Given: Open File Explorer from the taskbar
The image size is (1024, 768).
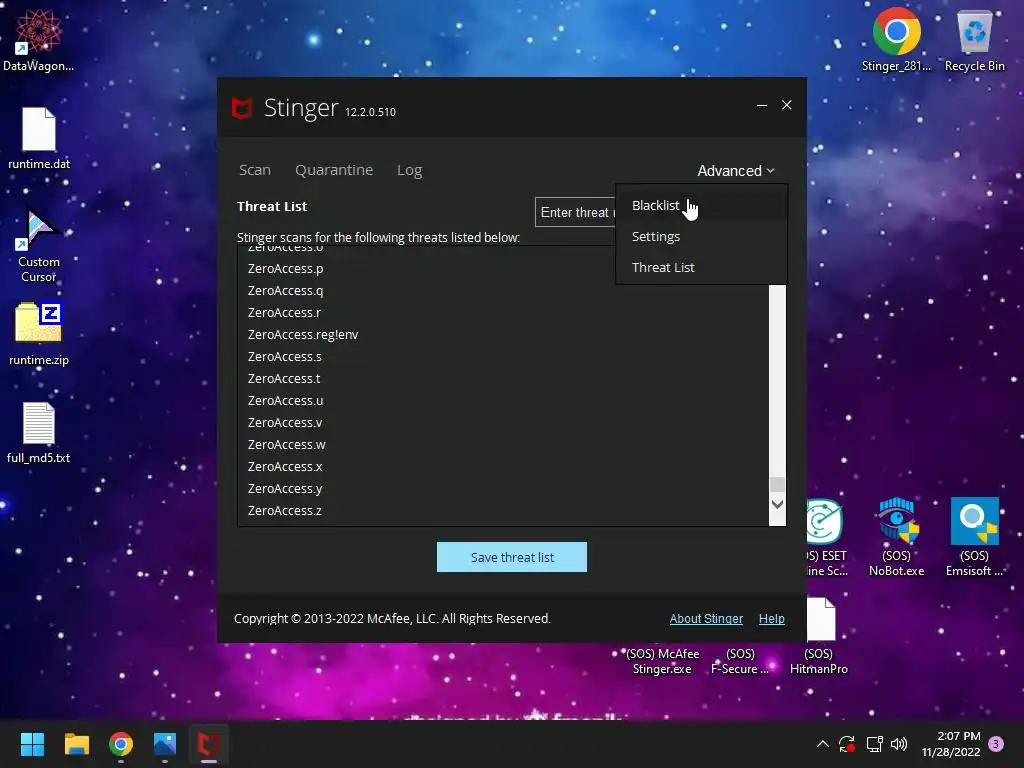Looking at the screenshot, I should click(x=76, y=744).
